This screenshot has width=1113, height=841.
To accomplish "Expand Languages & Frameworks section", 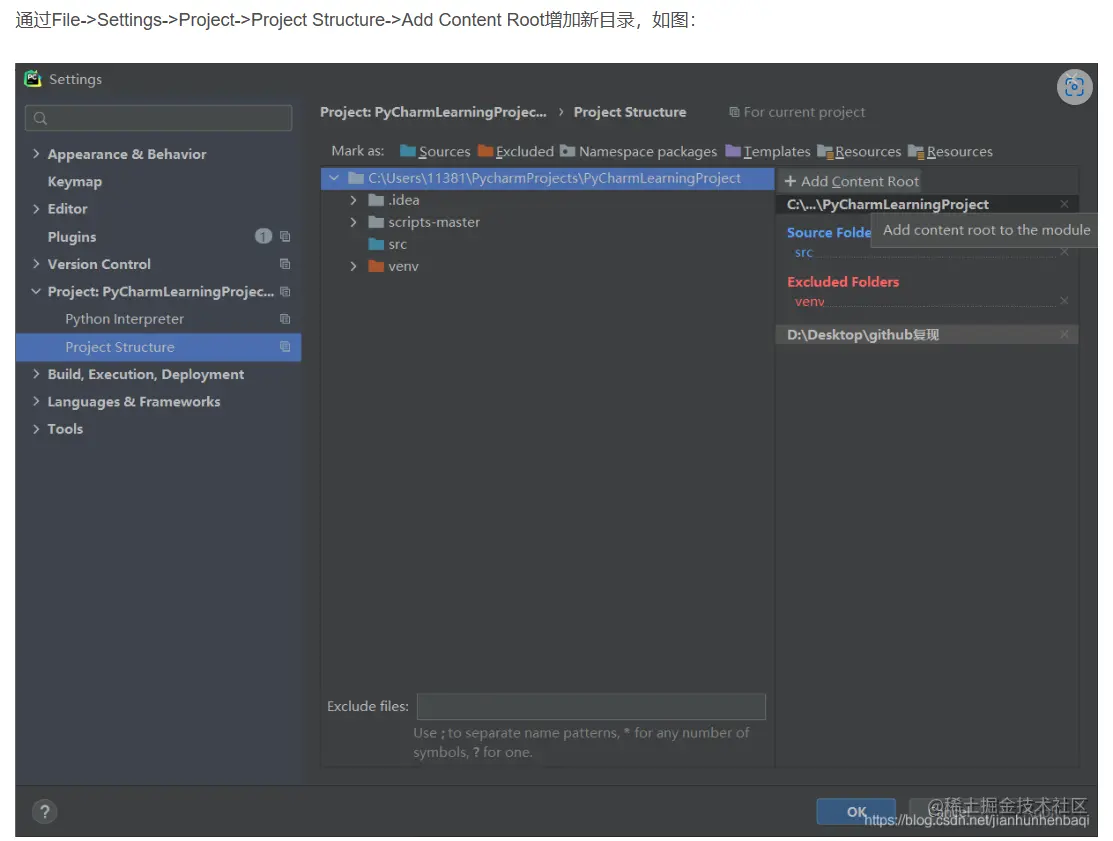I will pyautogui.click(x=36, y=402).
